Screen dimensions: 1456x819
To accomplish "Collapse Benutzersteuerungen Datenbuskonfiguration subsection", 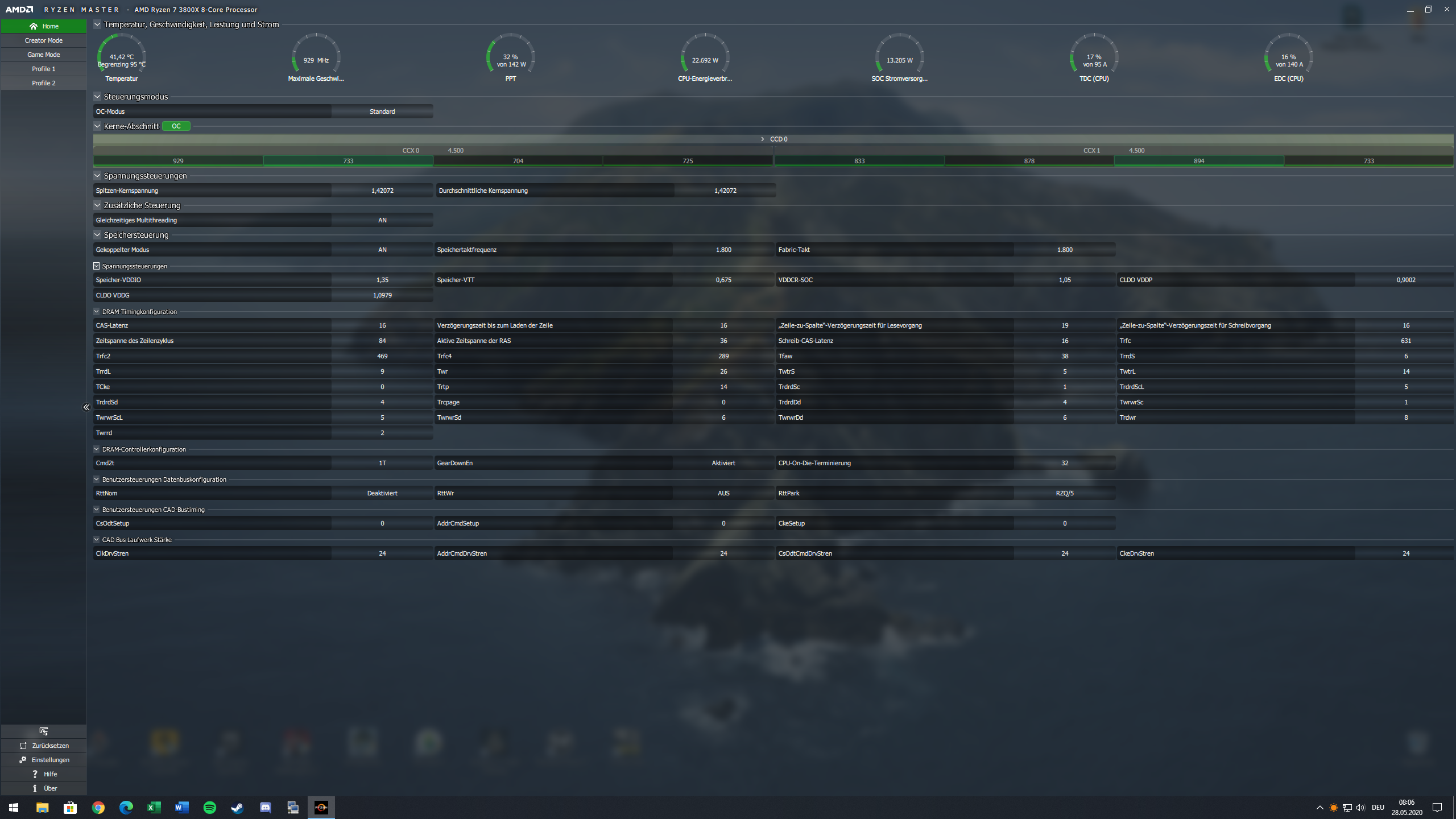I will [97, 479].
